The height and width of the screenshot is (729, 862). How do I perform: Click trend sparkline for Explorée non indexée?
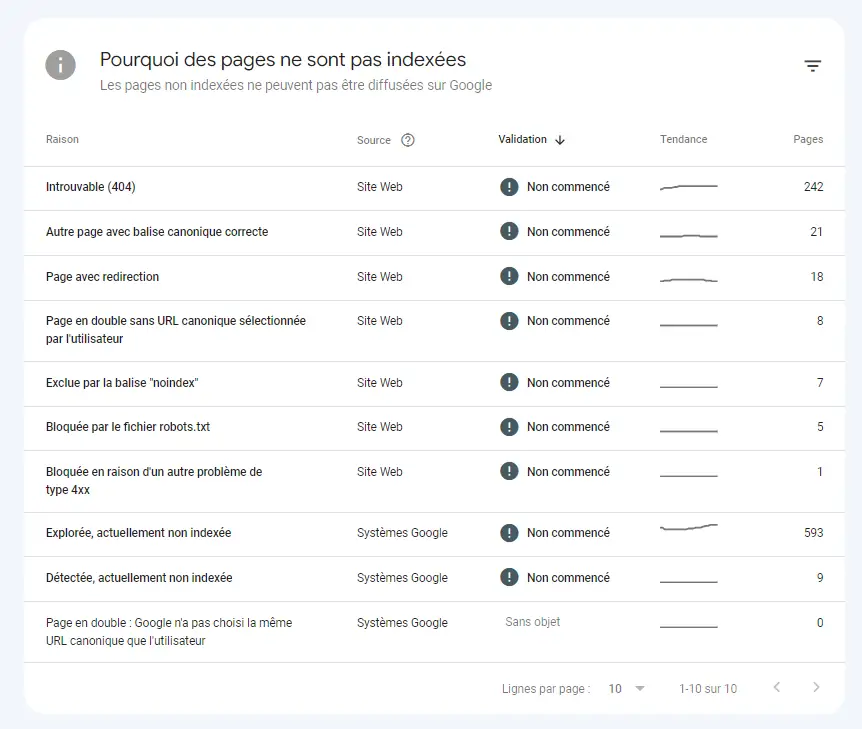688,527
